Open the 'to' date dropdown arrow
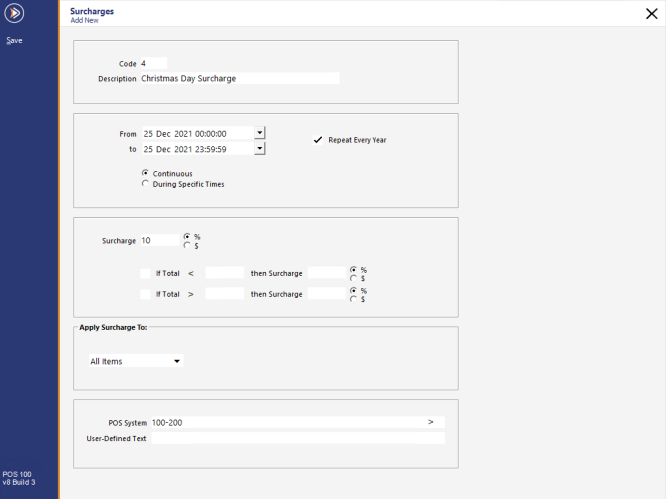 click(259, 148)
